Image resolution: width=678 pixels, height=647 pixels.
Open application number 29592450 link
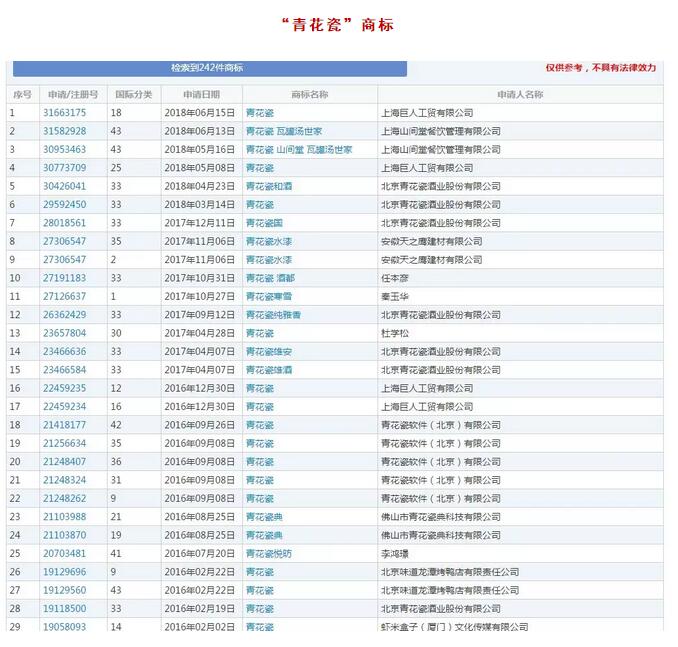pos(64,205)
